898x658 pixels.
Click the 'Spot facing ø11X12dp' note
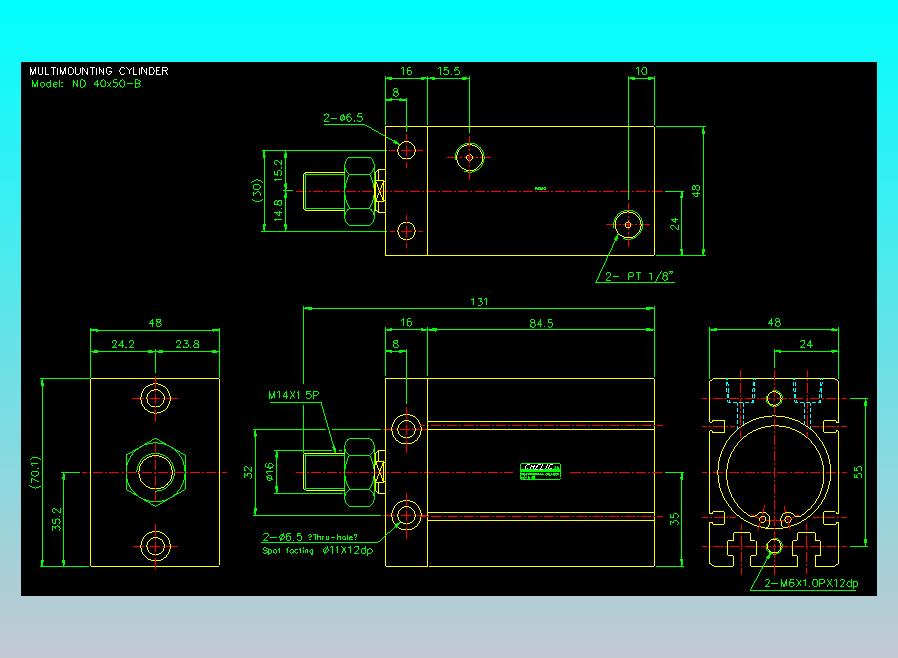[317, 550]
